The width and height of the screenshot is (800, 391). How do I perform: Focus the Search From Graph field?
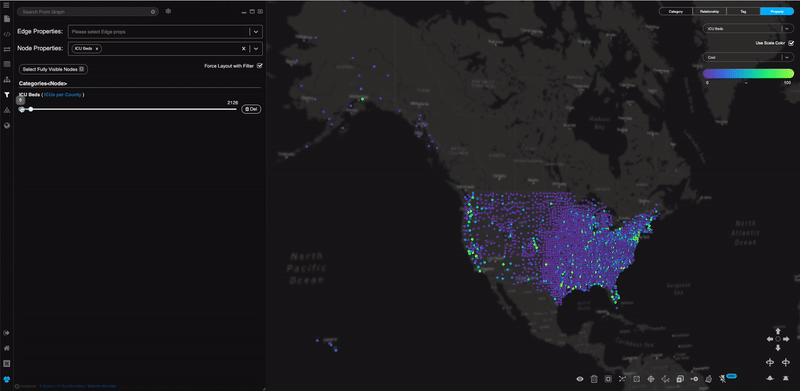(87, 11)
